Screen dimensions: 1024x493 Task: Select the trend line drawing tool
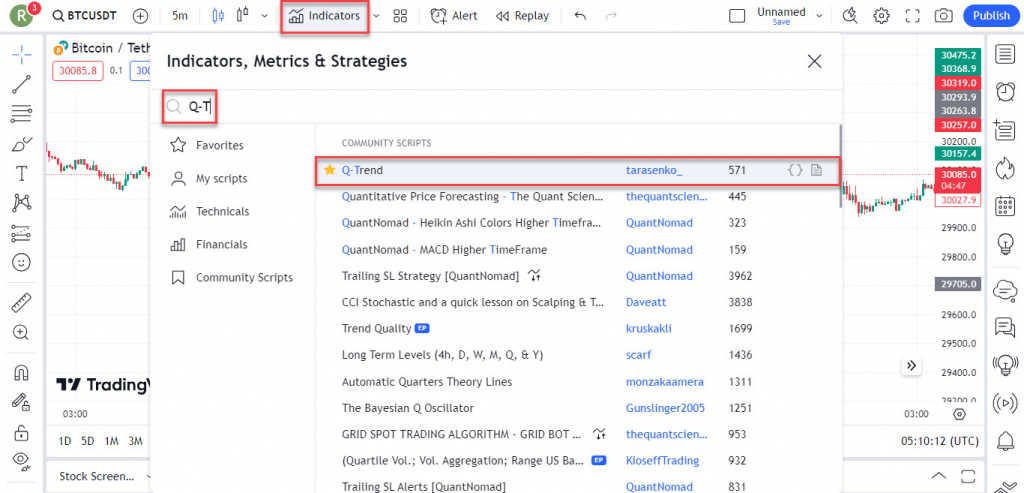[x=22, y=85]
